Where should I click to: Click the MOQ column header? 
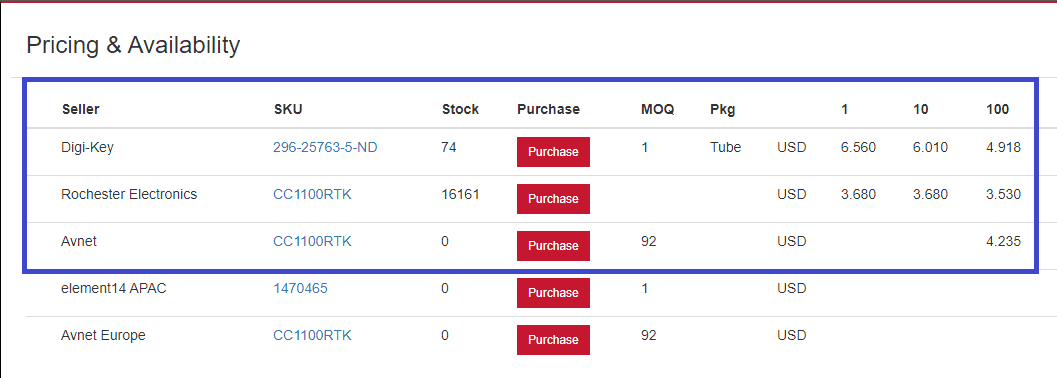pos(657,109)
